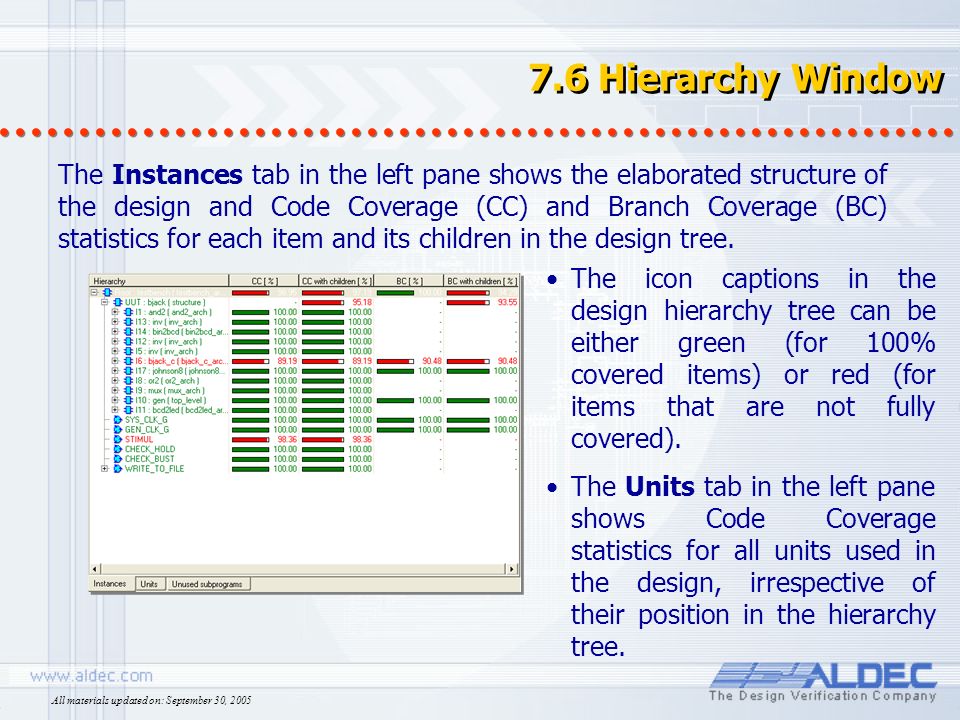The image size is (960, 720).
Task: Open the Unused subprograms tab
Action: point(208,585)
